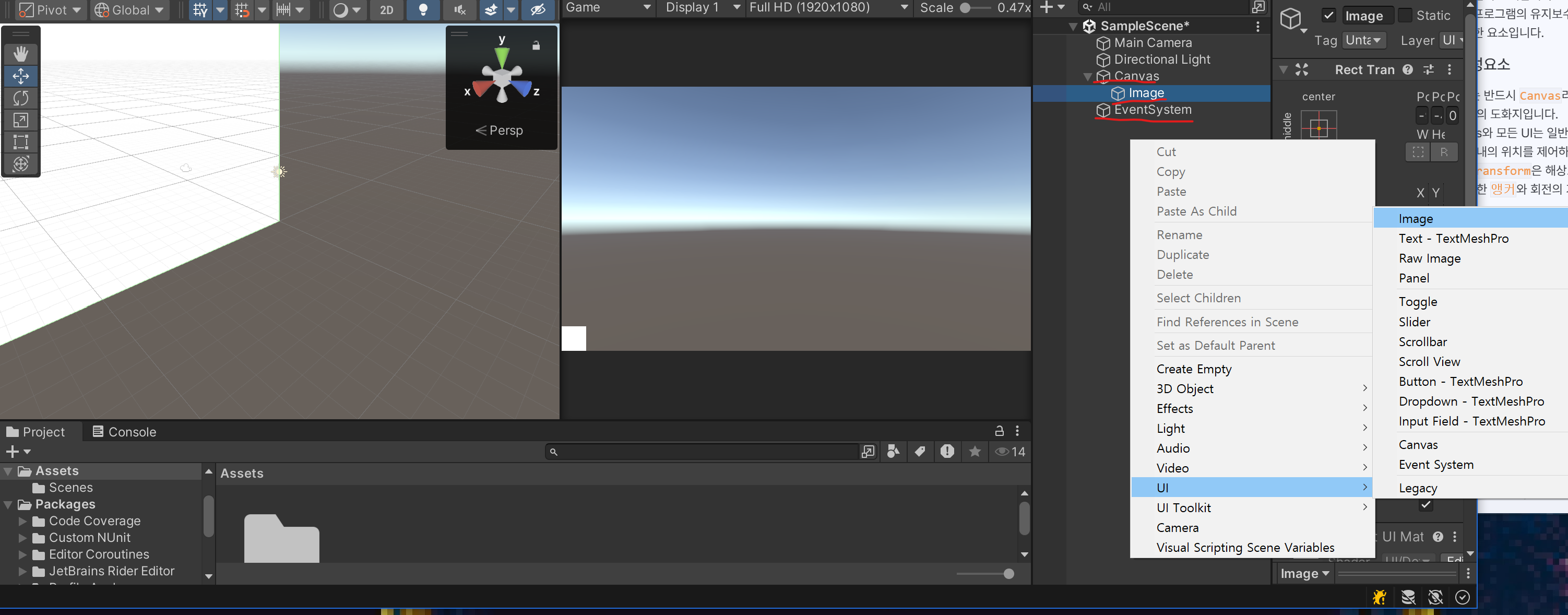Collapse the Canvas hierarchy item
Screen dimensions: 1568x615
pyautogui.click(x=1088, y=77)
